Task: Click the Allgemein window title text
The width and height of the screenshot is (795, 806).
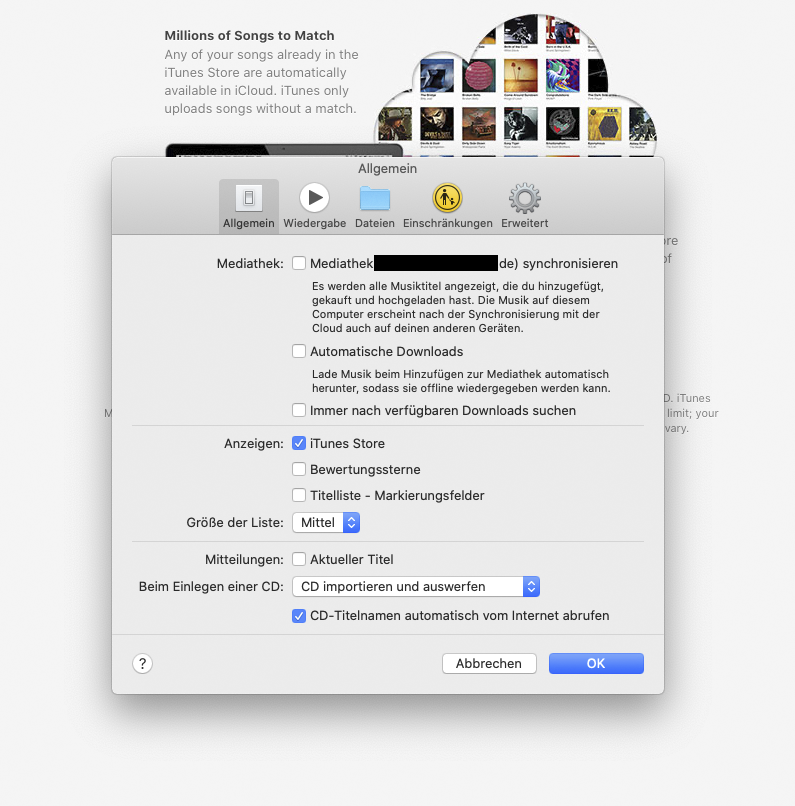Action: point(387,169)
